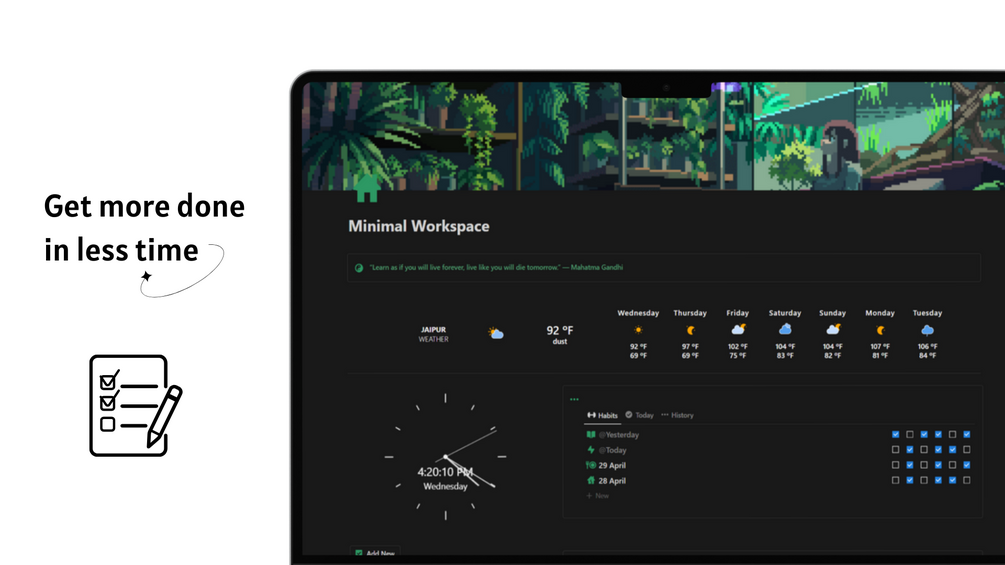Screen dimensions: 1005x565
Task: Click Saturday's cloud forecast icon
Action: click(x=785, y=329)
